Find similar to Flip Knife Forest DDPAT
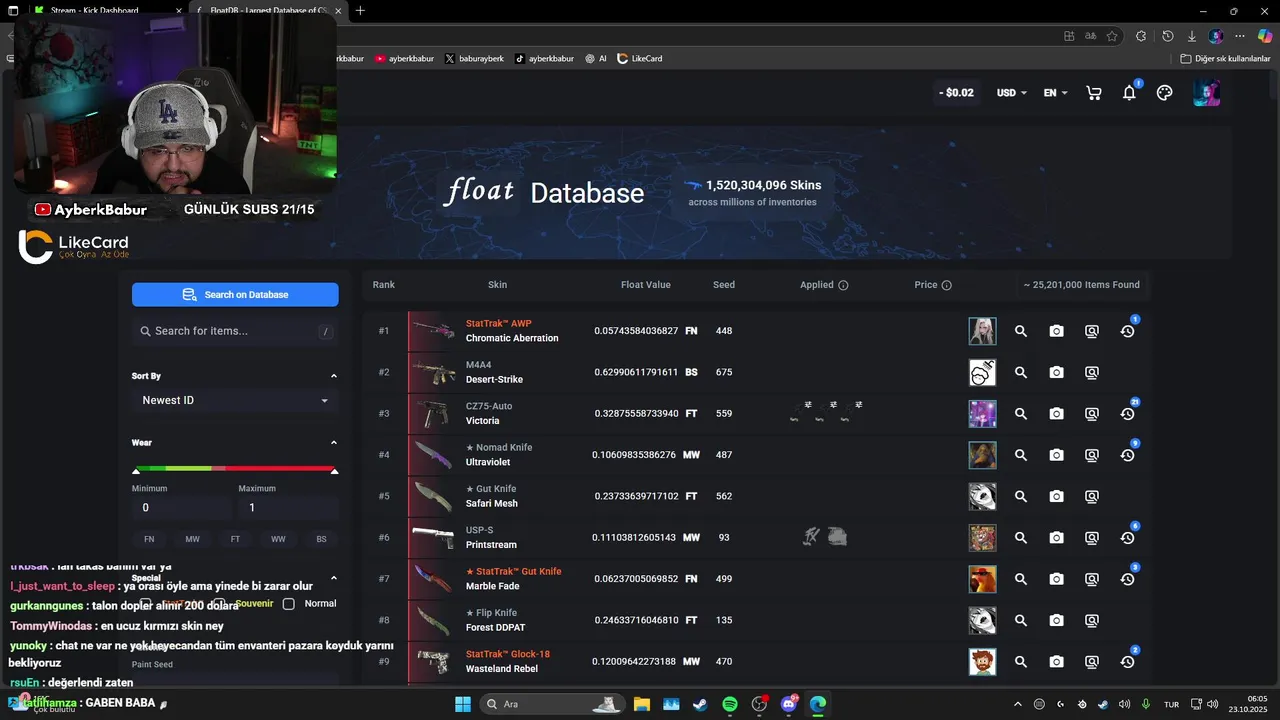 pos(1092,620)
